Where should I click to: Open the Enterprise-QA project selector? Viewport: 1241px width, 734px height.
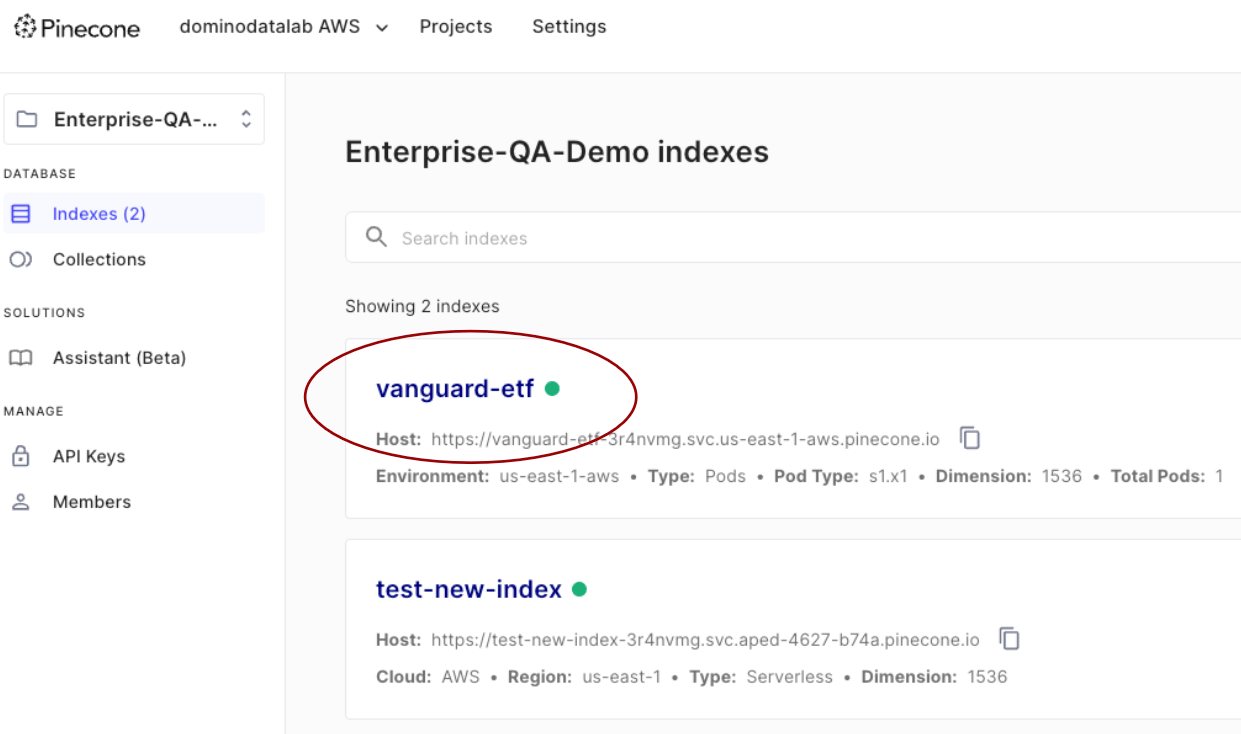[x=134, y=119]
